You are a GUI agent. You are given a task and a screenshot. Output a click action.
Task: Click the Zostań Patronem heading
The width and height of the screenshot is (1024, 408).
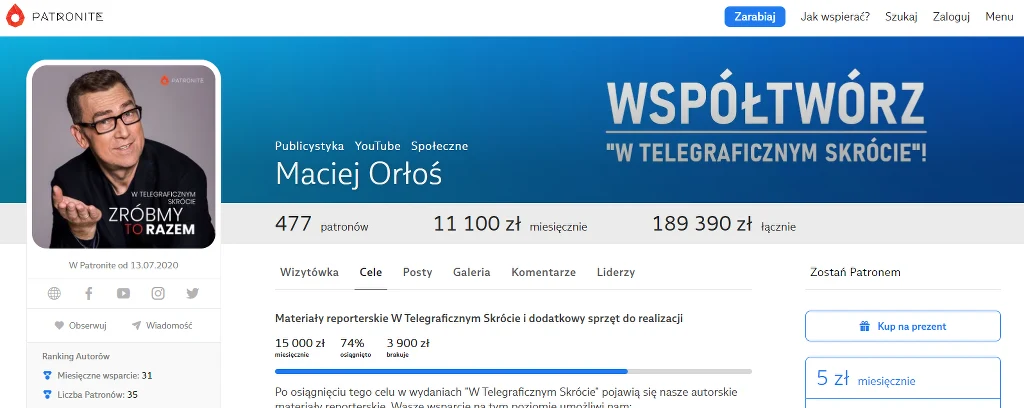coord(855,272)
